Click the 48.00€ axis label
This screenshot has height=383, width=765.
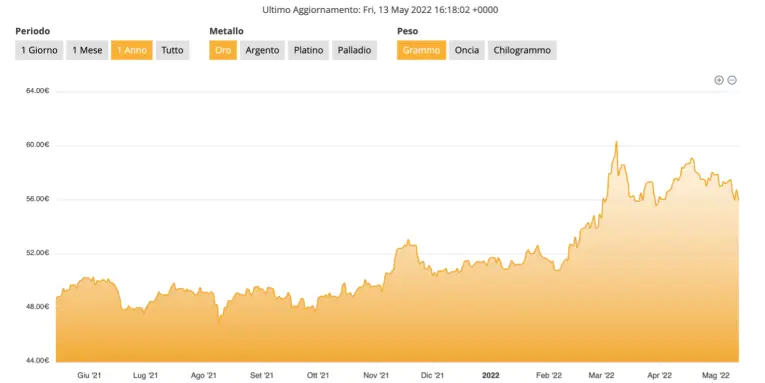pos(38,306)
